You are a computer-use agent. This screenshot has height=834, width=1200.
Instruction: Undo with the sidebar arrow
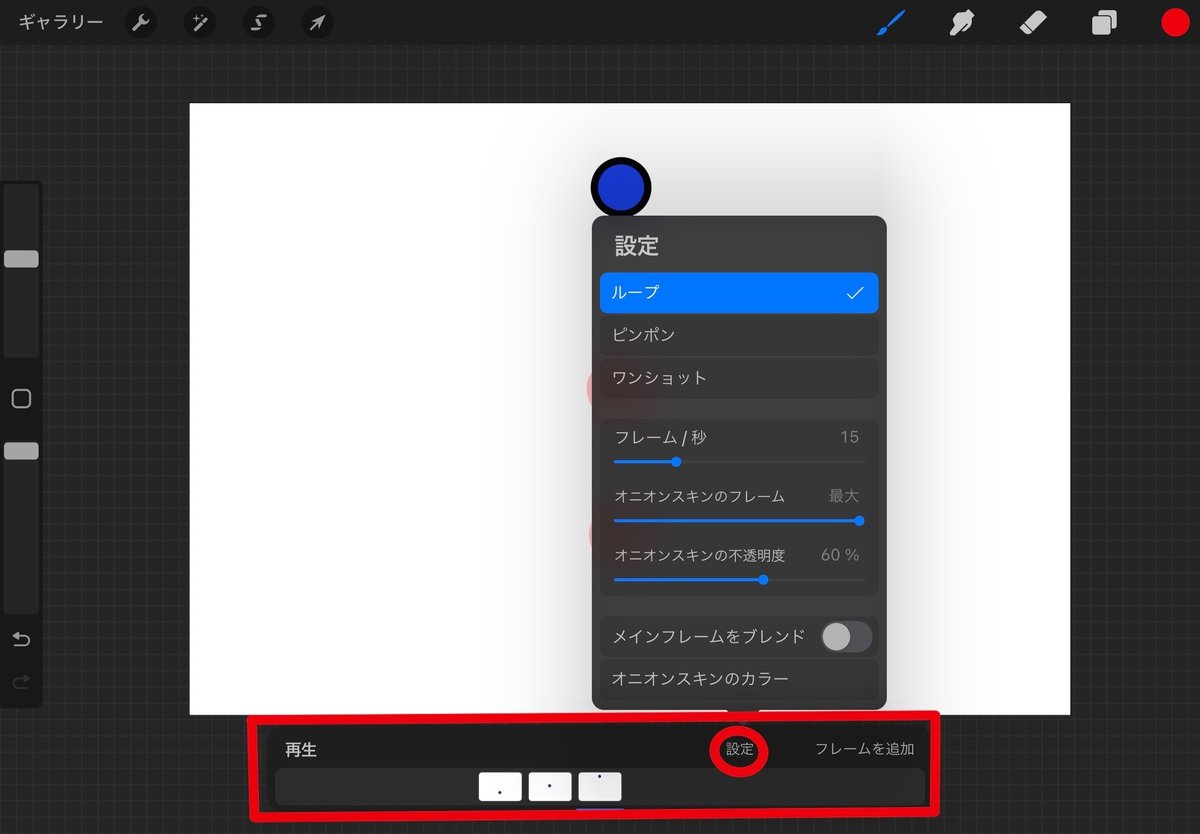[x=21, y=640]
